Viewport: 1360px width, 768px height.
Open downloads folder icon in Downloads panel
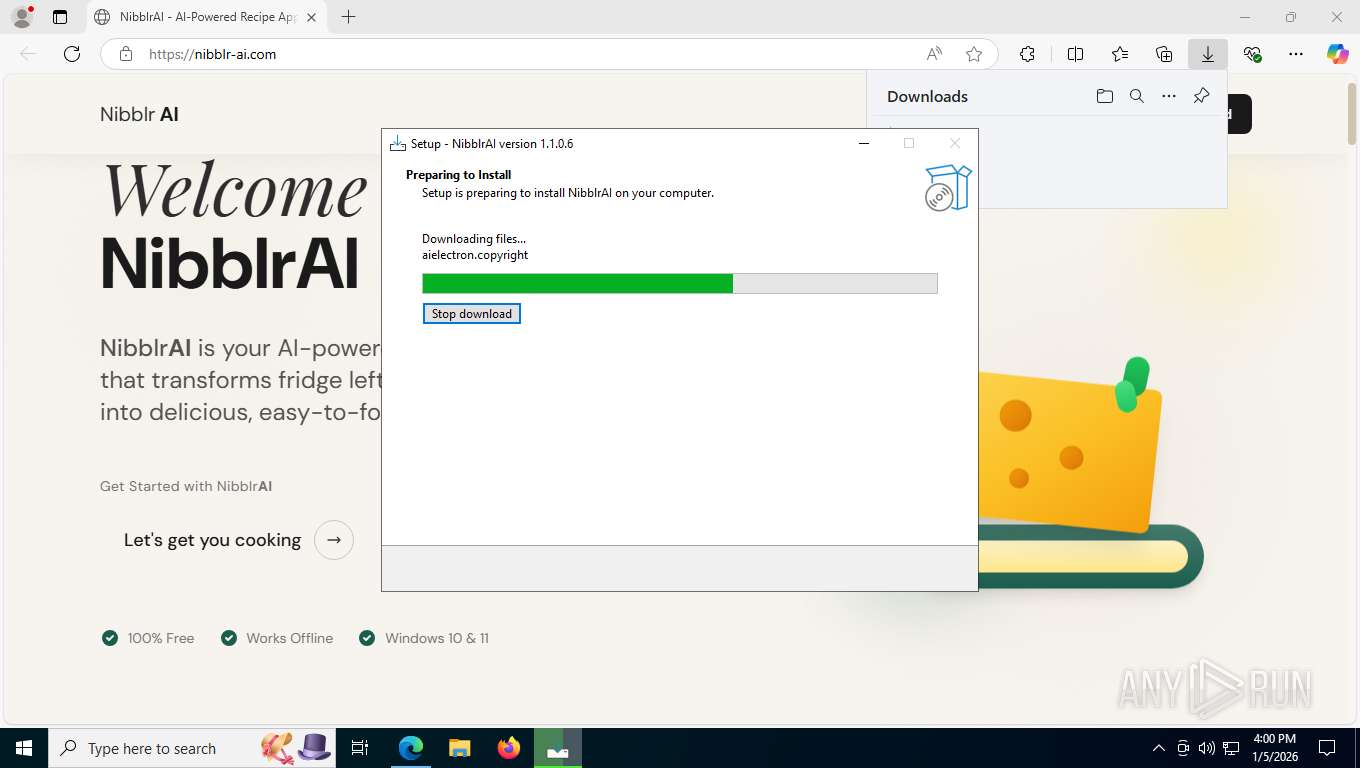(x=1104, y=96)
